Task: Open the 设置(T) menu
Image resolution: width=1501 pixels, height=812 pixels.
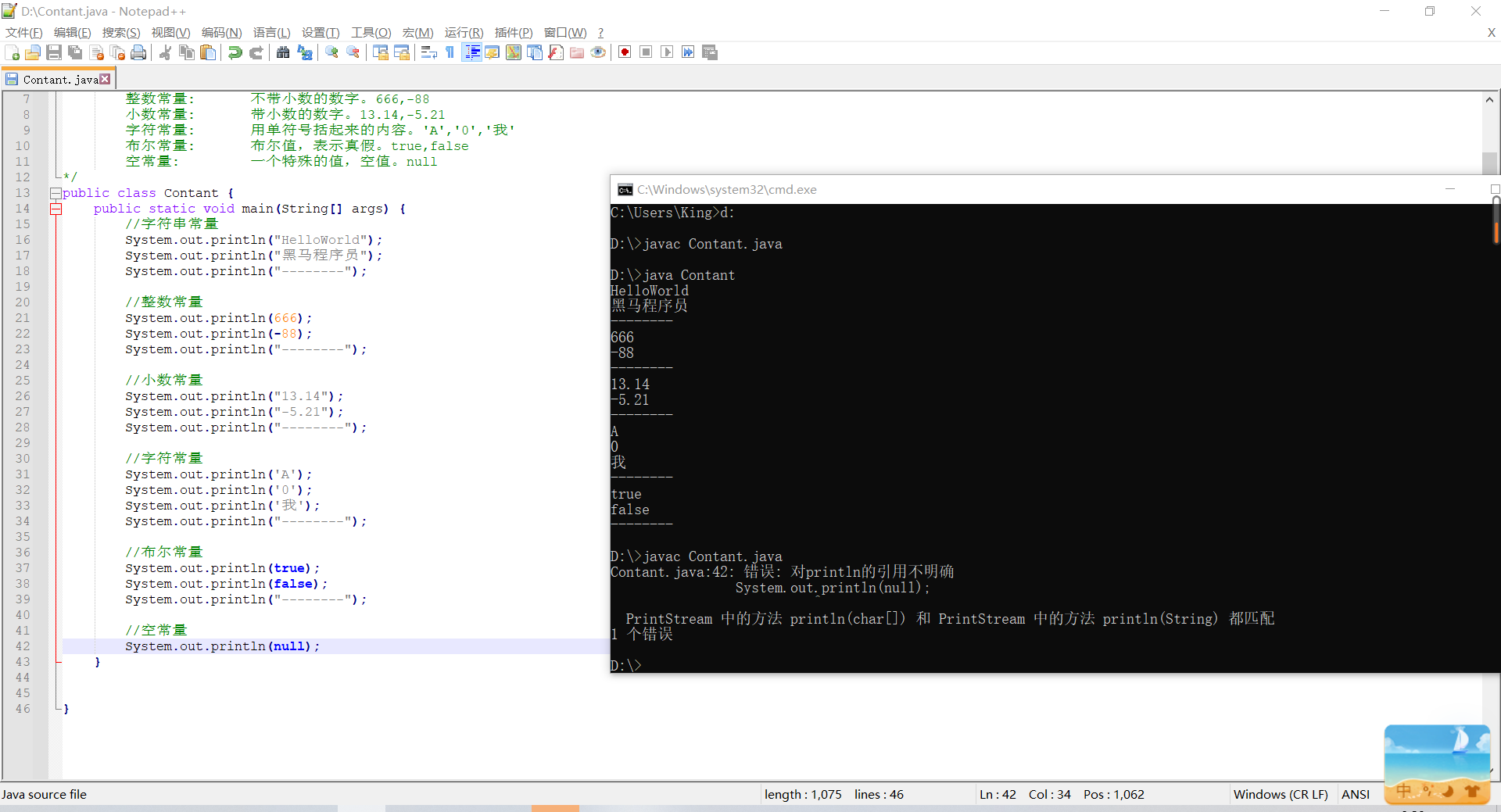Action: (x=321, y=32)
